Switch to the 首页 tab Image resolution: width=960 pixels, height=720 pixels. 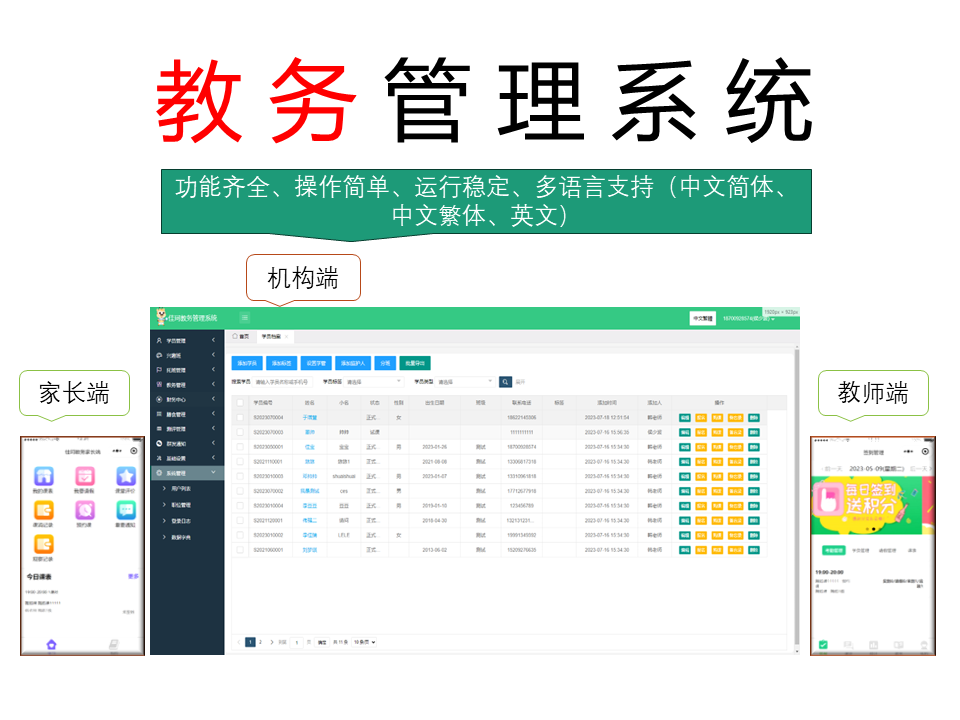coord(240,337)
